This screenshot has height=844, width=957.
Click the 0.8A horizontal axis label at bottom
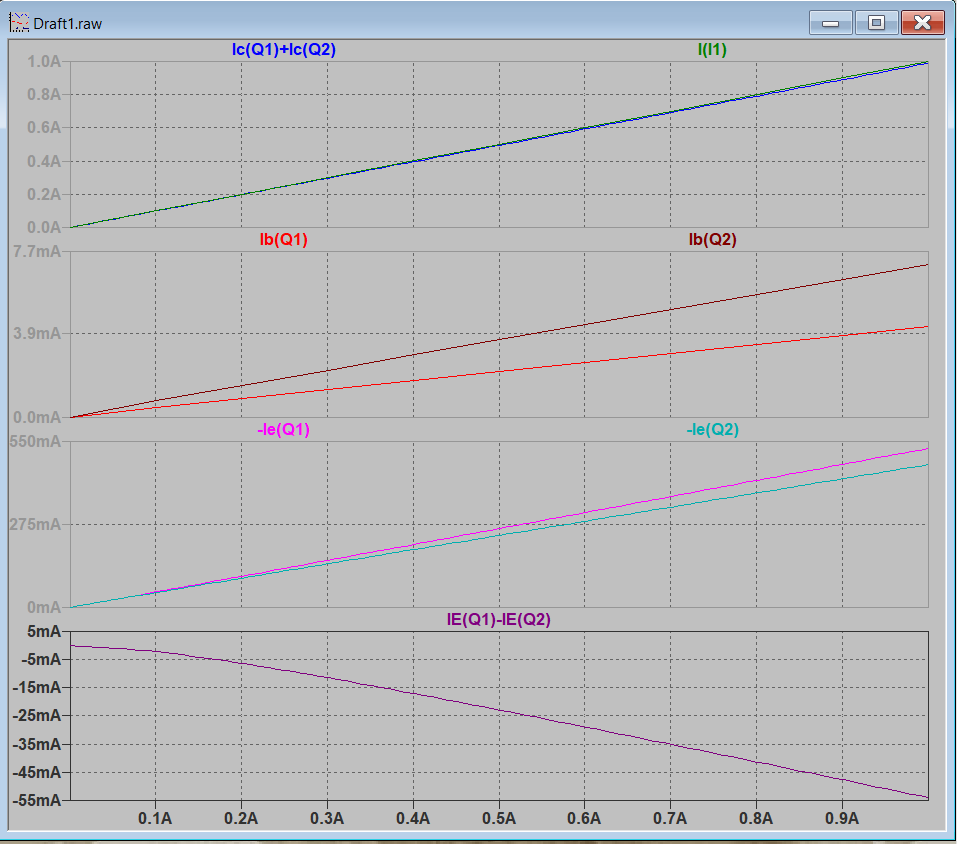(756, 818)
